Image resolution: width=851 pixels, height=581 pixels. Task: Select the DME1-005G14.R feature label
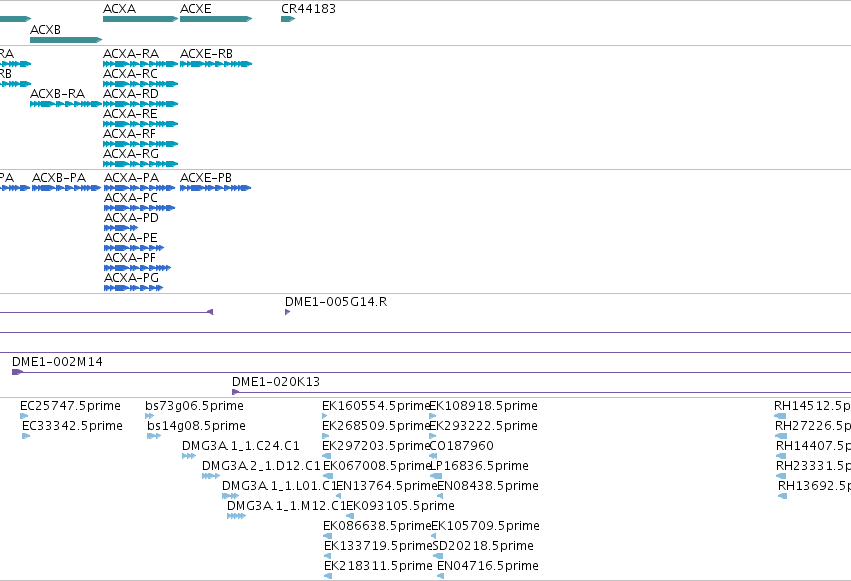point(336,302)
